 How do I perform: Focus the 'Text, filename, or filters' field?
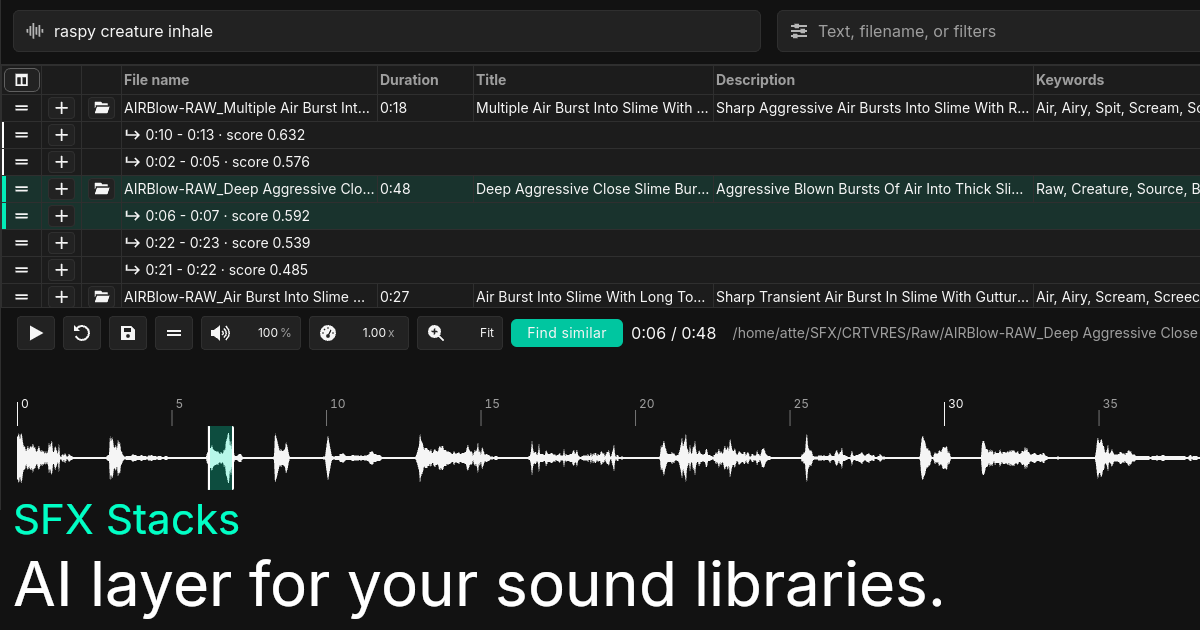click(x=988, y=31)
